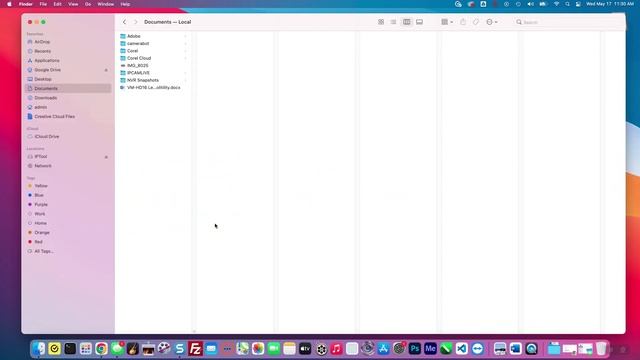
Task: Launch Visual Studio Code from the Dock
Action: 462,349
